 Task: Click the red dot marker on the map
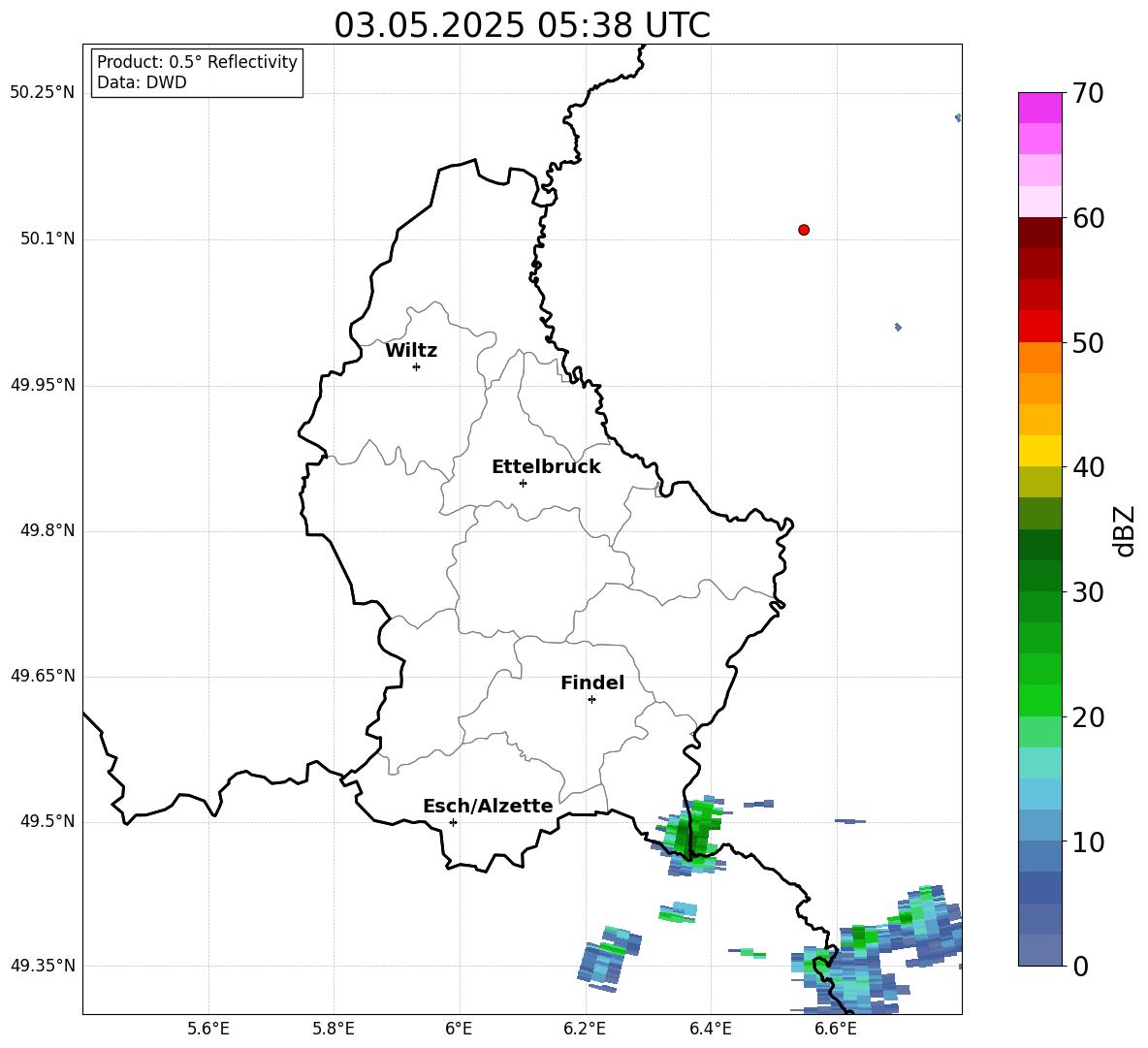tap(804, 230)
